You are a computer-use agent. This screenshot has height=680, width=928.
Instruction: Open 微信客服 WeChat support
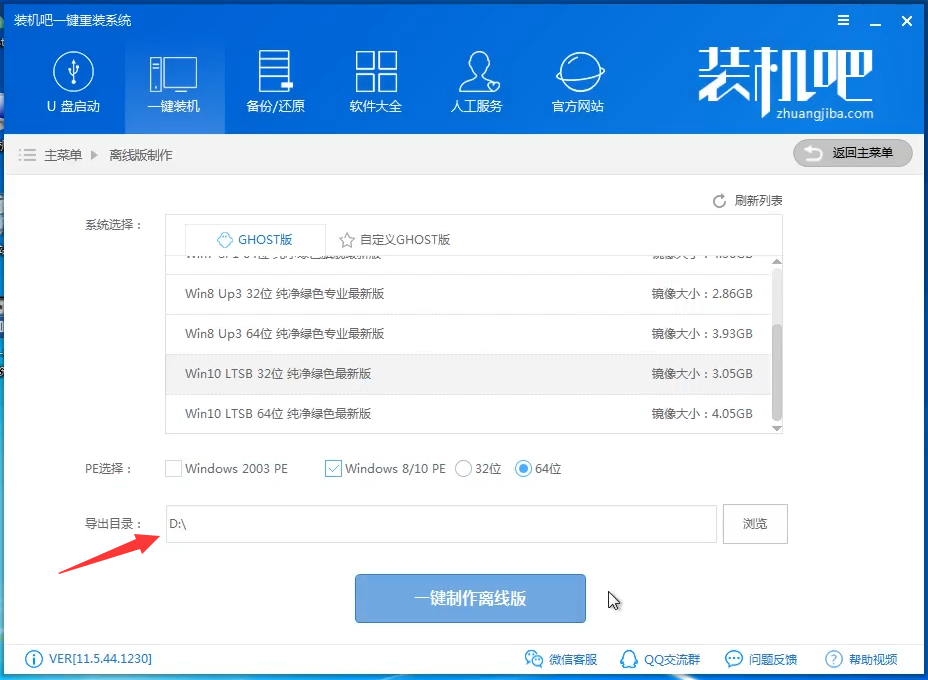click(534, 659)
